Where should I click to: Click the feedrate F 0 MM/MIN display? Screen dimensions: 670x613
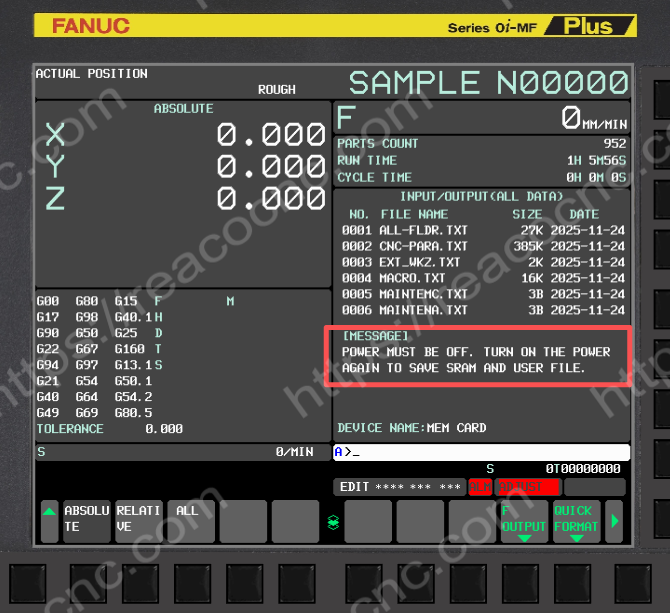[x=482, y=118]
